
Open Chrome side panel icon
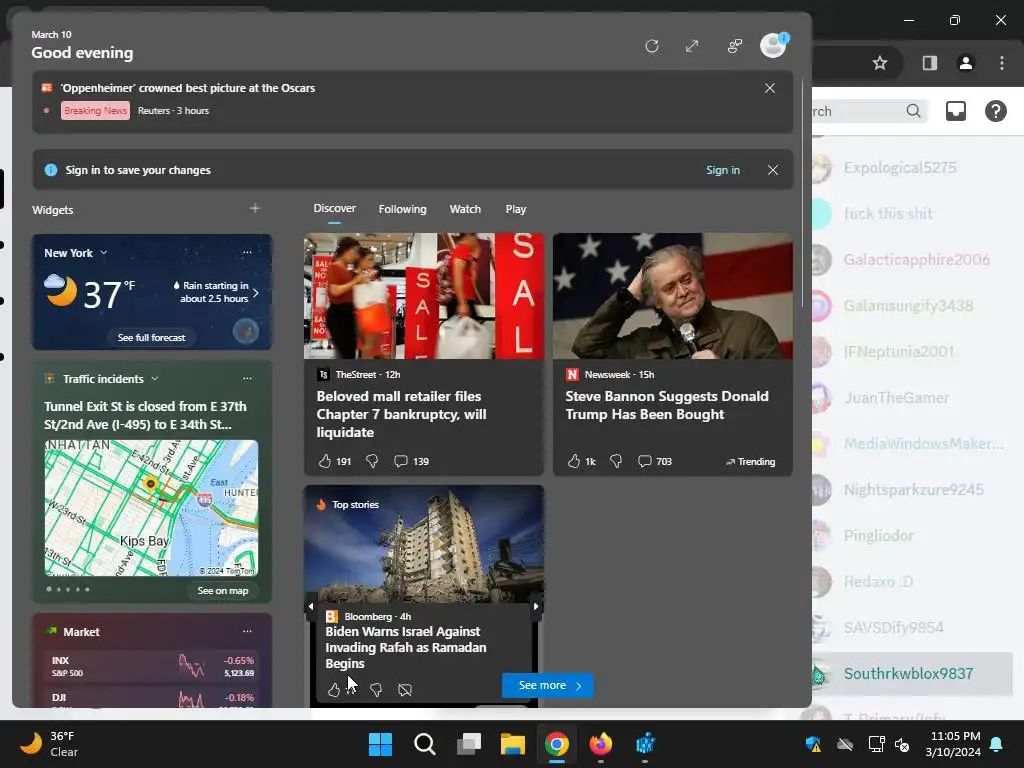(x=929, y=63)
